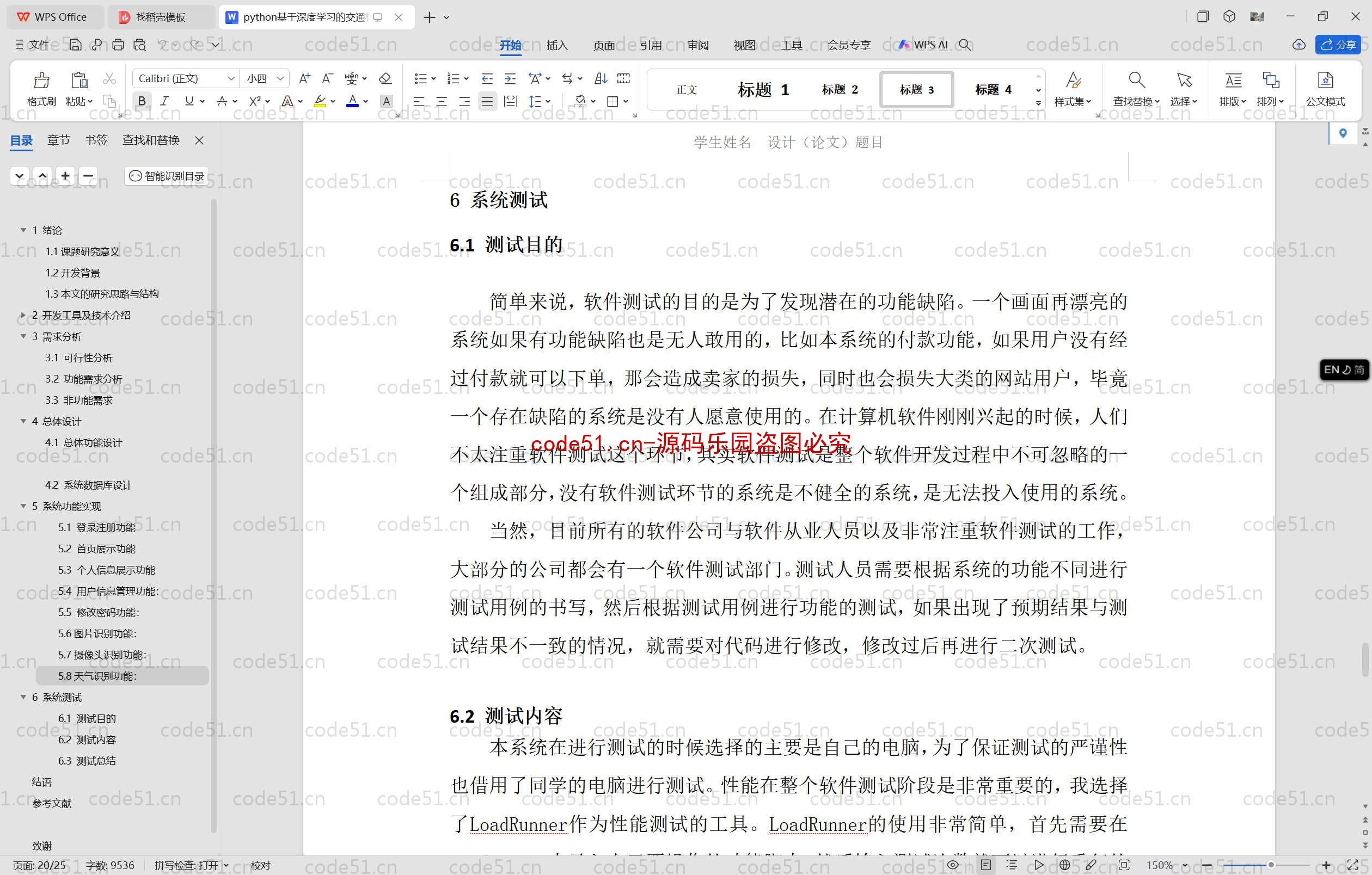Go to '5.6 图片识别功能' in outline
Image resolution: width=1372 pixels, height=875 pixels.
pyautogui.click(x=97, y=633)
